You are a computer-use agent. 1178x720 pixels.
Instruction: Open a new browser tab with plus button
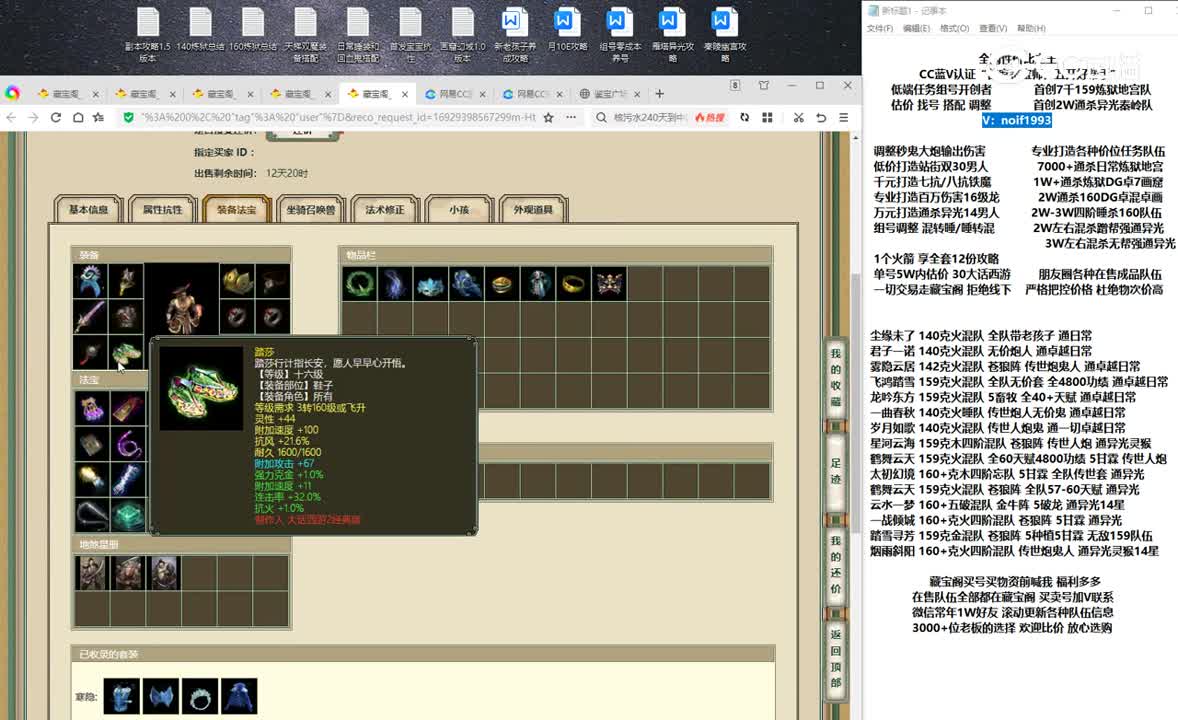tap(660, 94)
